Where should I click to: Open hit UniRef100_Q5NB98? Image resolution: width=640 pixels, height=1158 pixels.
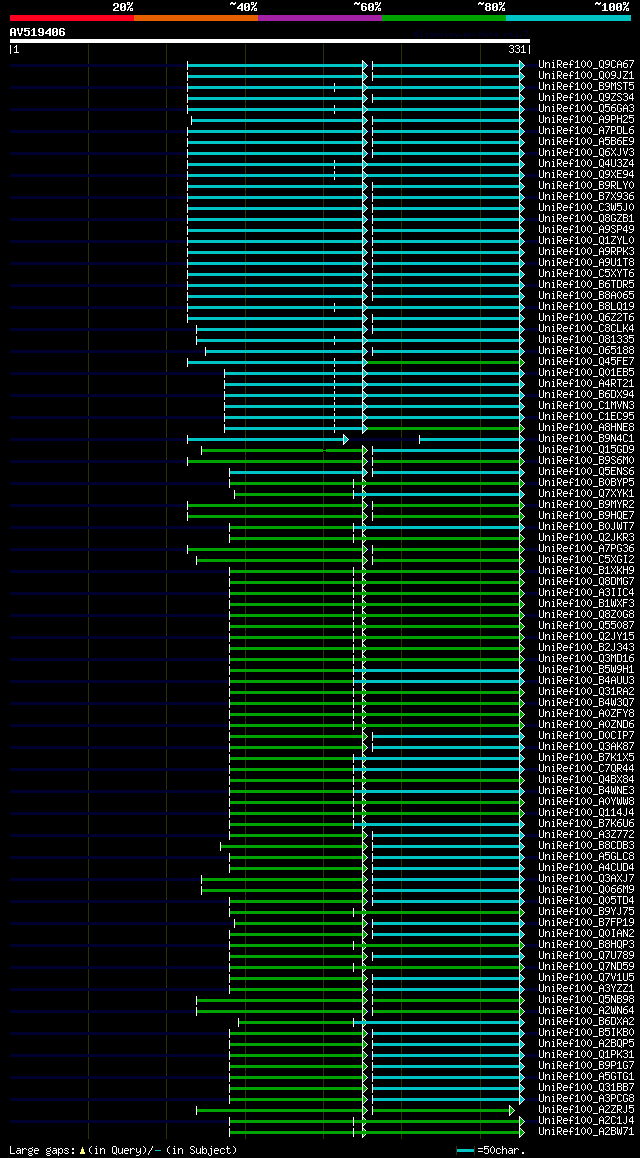586,1001
